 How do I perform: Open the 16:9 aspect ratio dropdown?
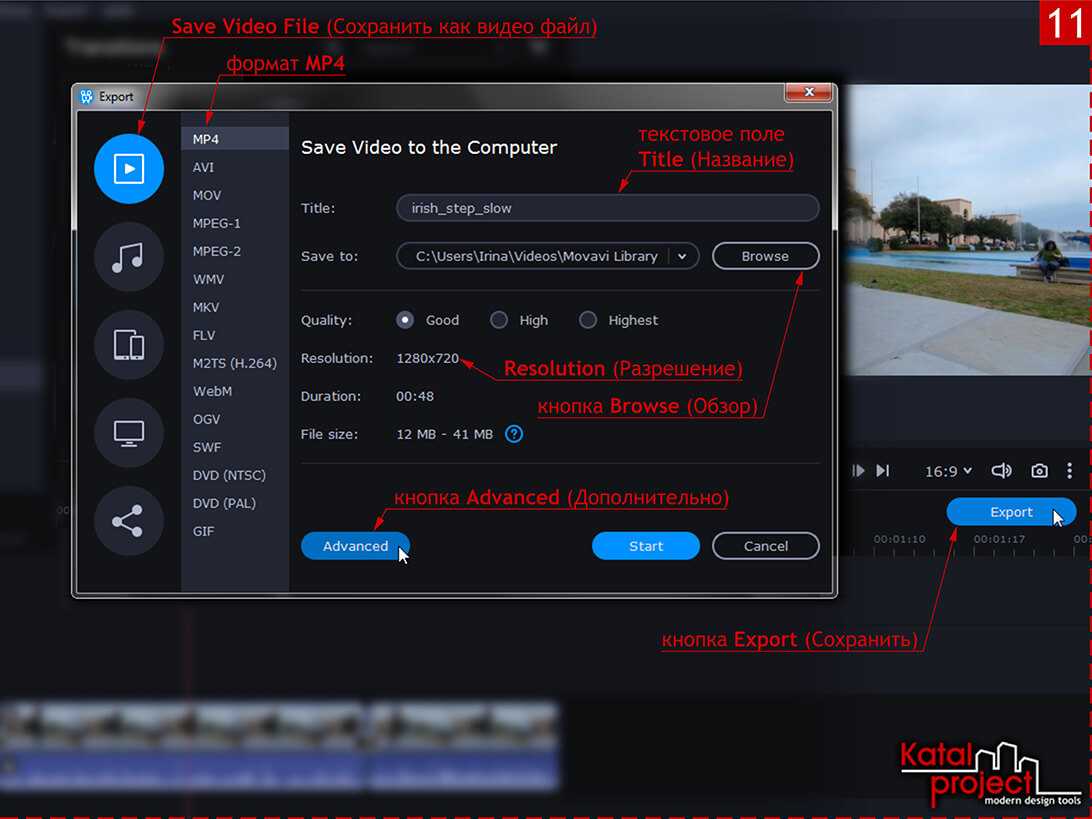(948, 471)
